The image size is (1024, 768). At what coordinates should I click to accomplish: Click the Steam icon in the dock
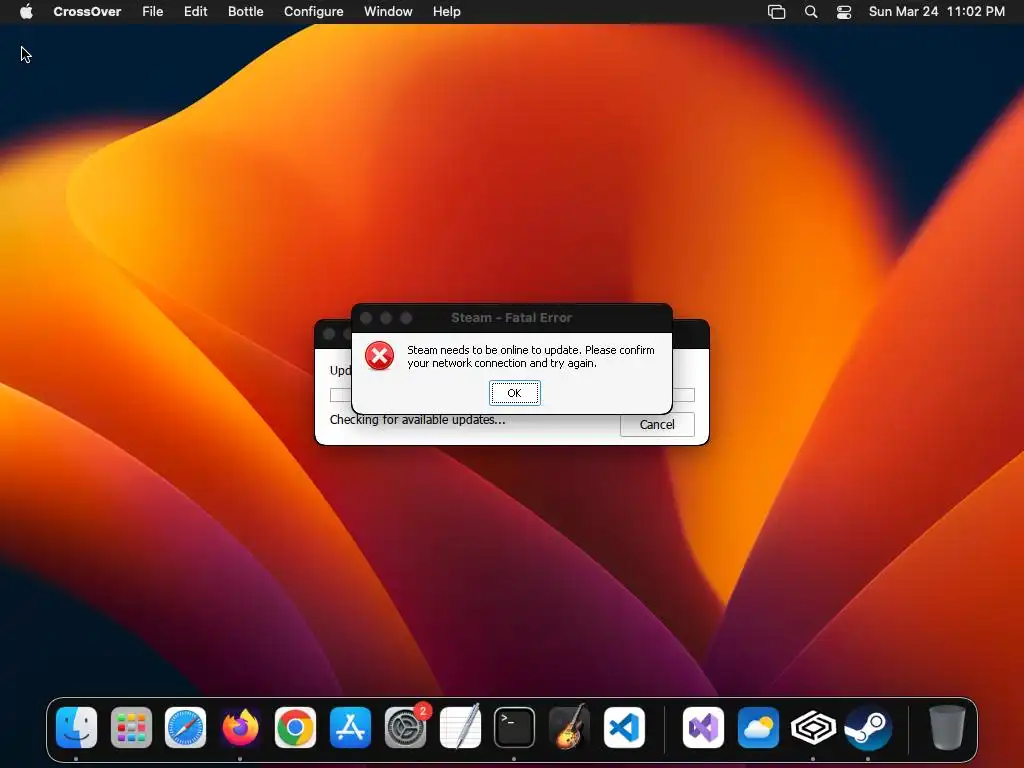point(868,728)
